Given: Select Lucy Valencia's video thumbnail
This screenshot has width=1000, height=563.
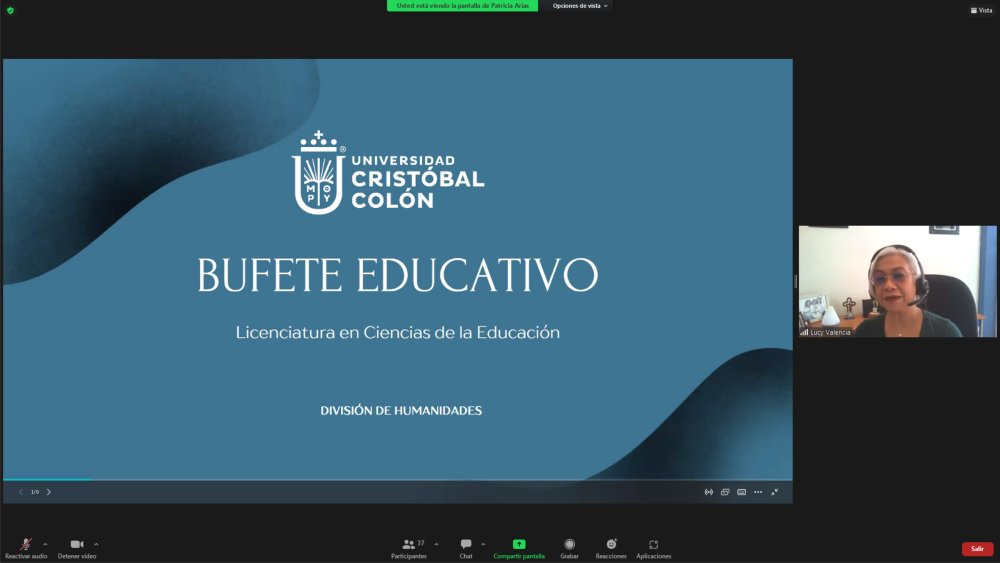Looking at the screenshot, I should pos(897,281).
